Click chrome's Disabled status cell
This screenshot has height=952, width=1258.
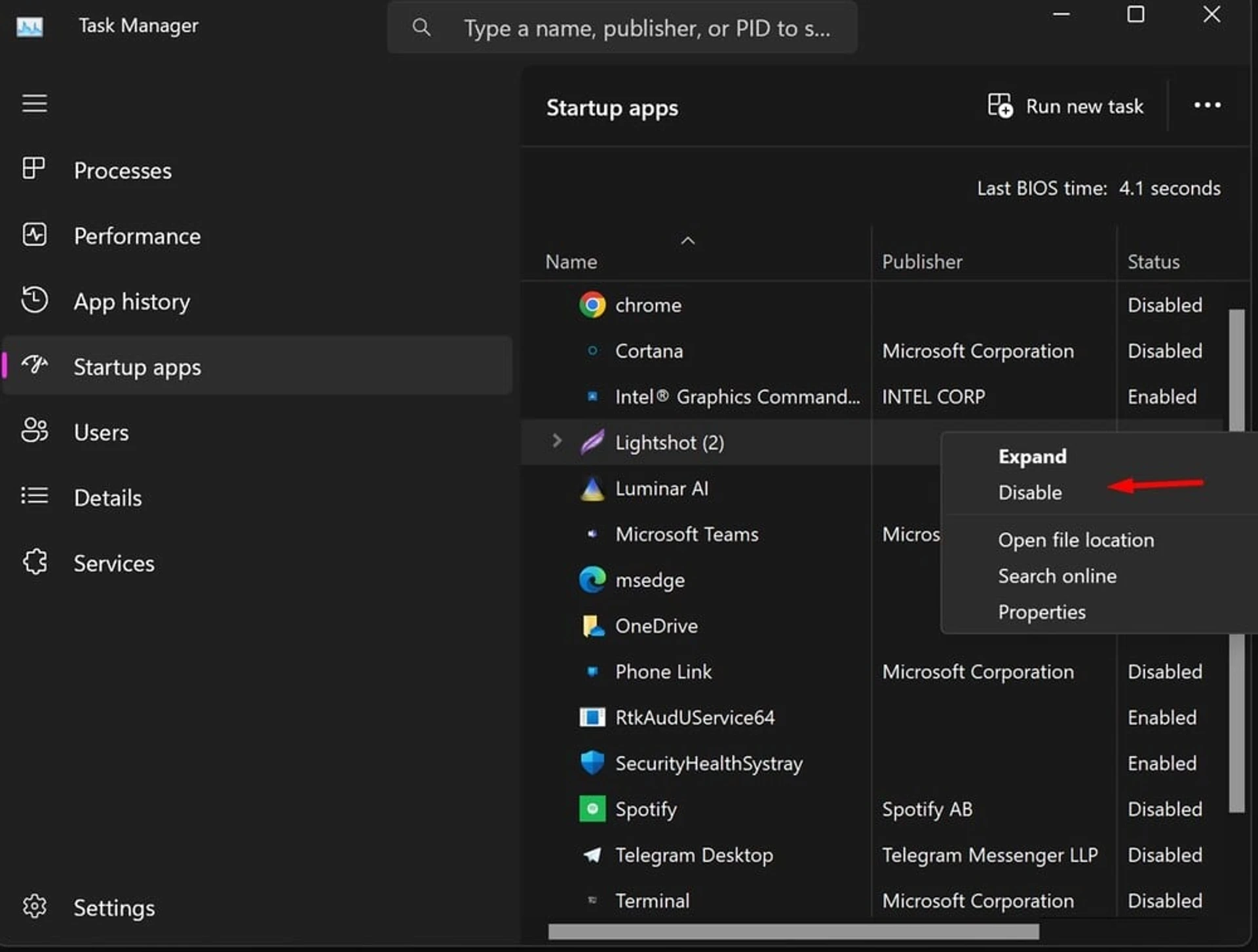(x=1164, y=305)
